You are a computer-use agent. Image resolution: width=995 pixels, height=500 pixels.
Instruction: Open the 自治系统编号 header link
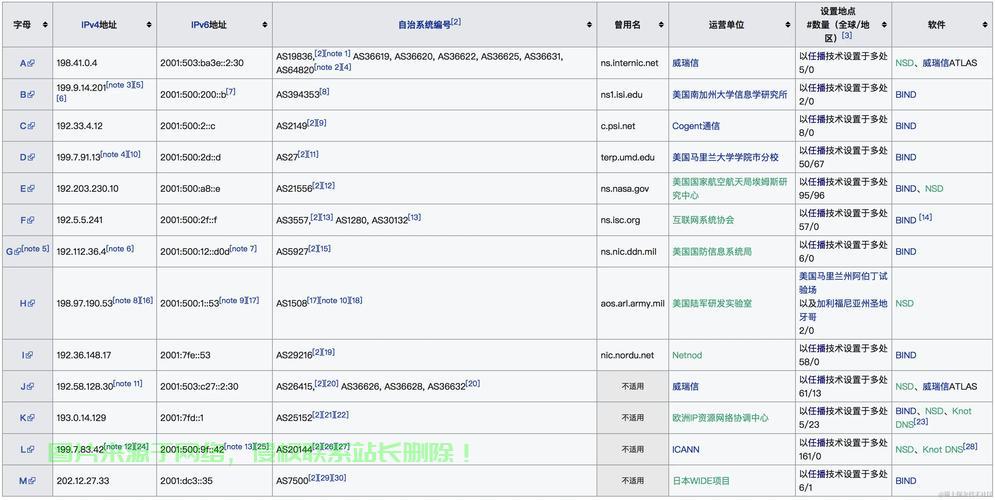coord(425,25)
